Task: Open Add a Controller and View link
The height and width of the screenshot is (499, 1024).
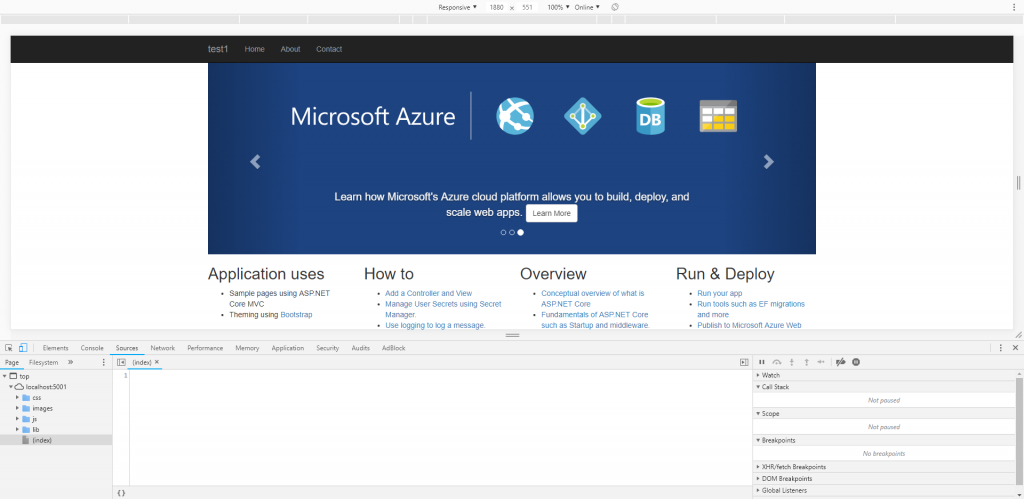Action: pos(428,293)
